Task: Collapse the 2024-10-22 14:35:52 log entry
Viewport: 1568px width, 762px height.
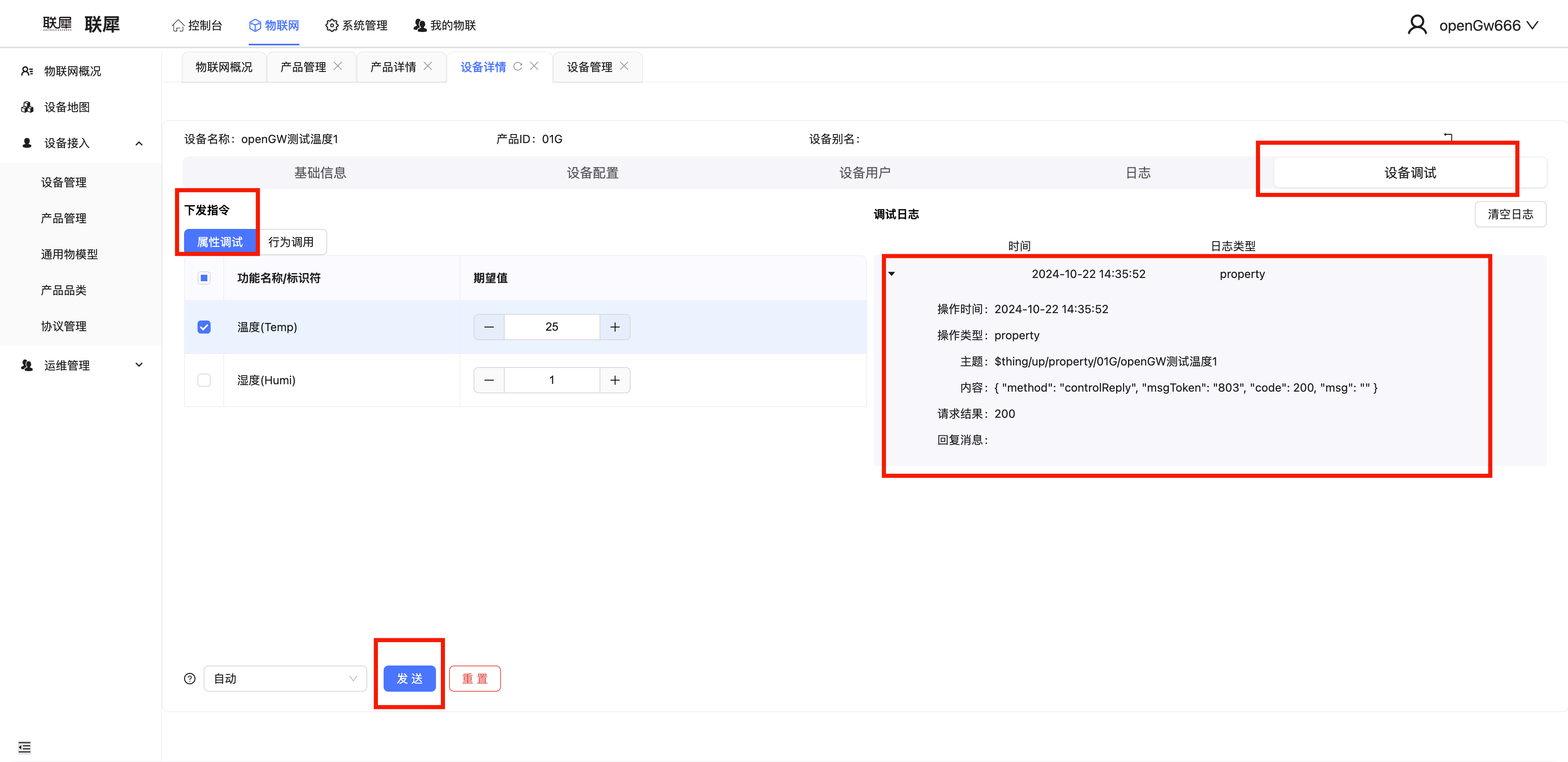Action: [892, 274]
